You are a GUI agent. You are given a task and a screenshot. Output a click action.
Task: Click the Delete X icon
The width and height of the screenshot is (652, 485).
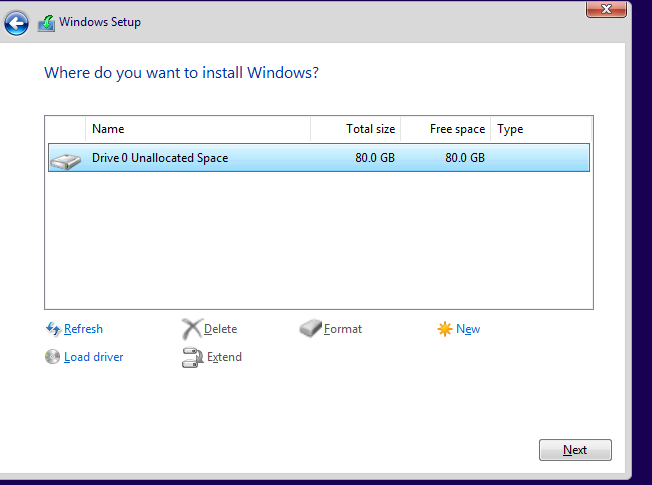192,329
